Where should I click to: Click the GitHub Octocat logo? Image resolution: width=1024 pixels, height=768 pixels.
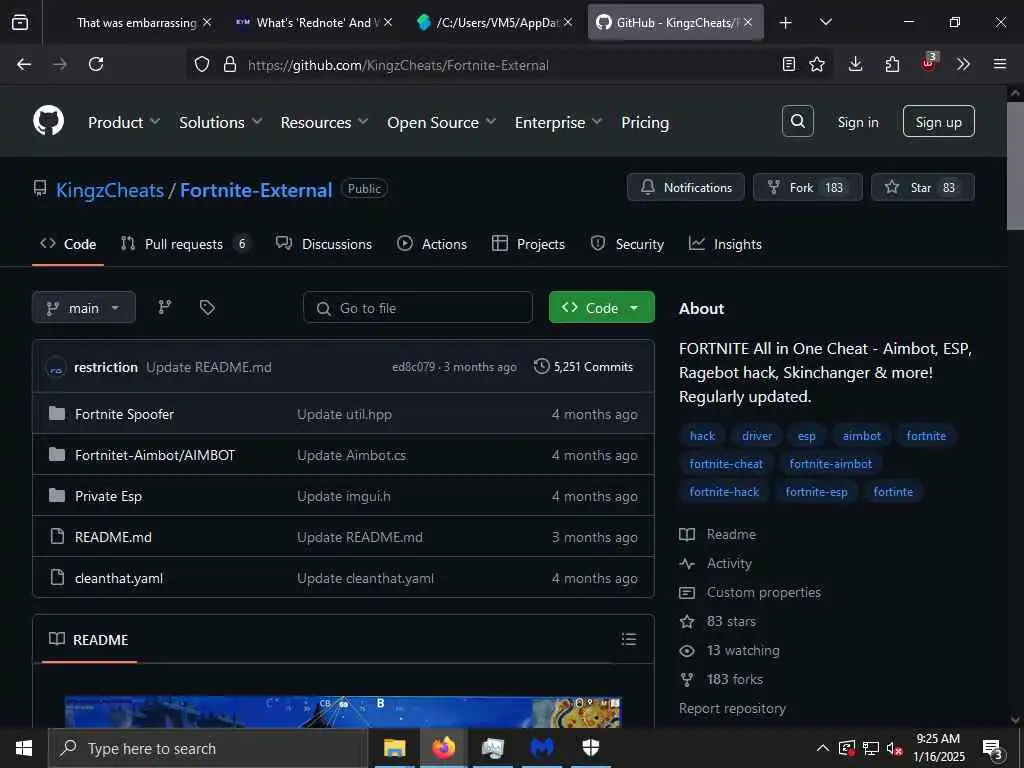point(49,121)
